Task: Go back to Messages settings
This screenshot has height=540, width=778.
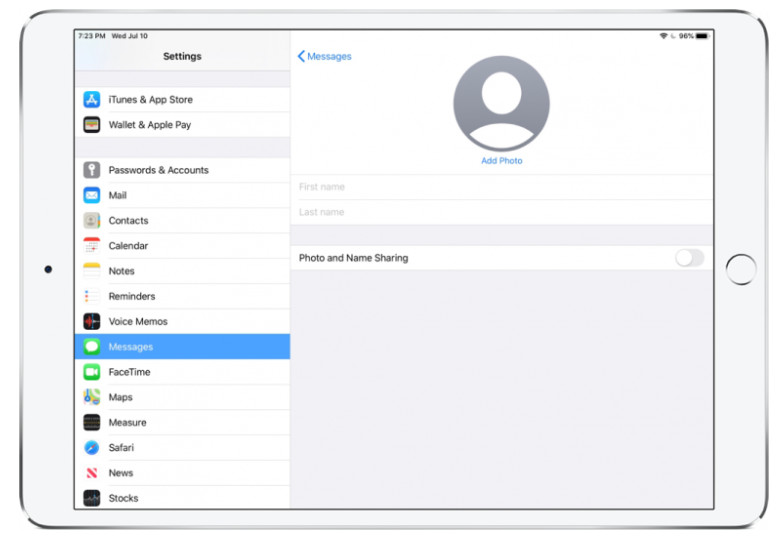Action: [x=324, y=56]
